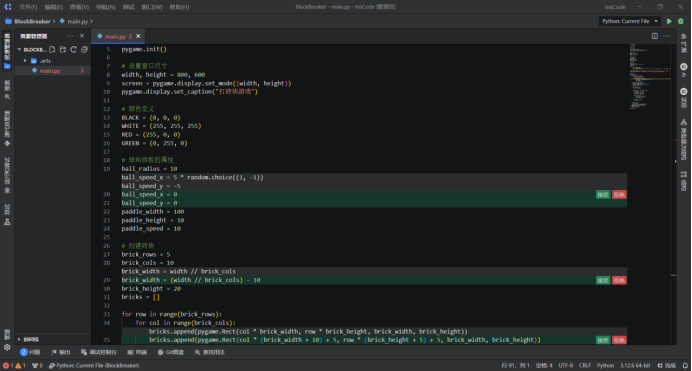Reject the brick_width minus 10 change

tap(619, 281)
